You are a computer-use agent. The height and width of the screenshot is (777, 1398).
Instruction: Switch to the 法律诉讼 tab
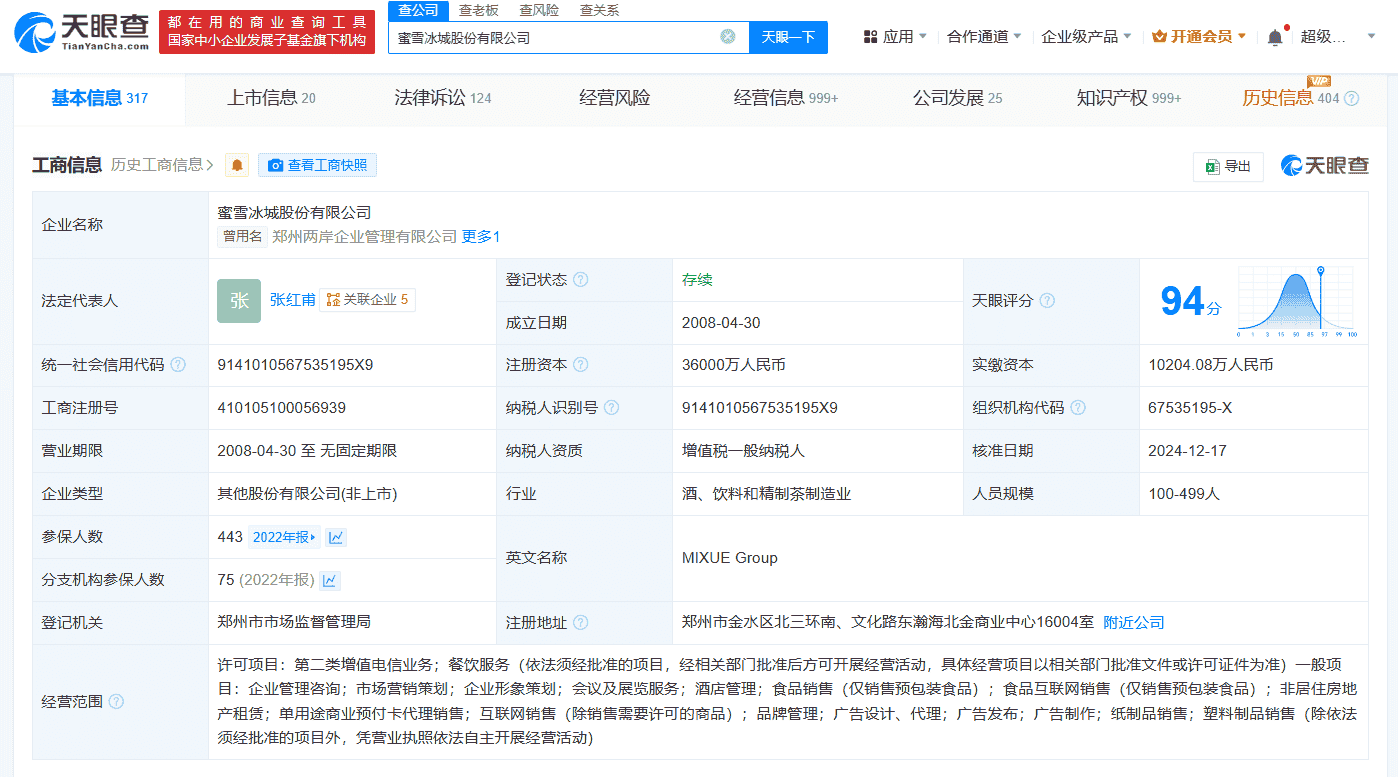(x=442, y=98)
